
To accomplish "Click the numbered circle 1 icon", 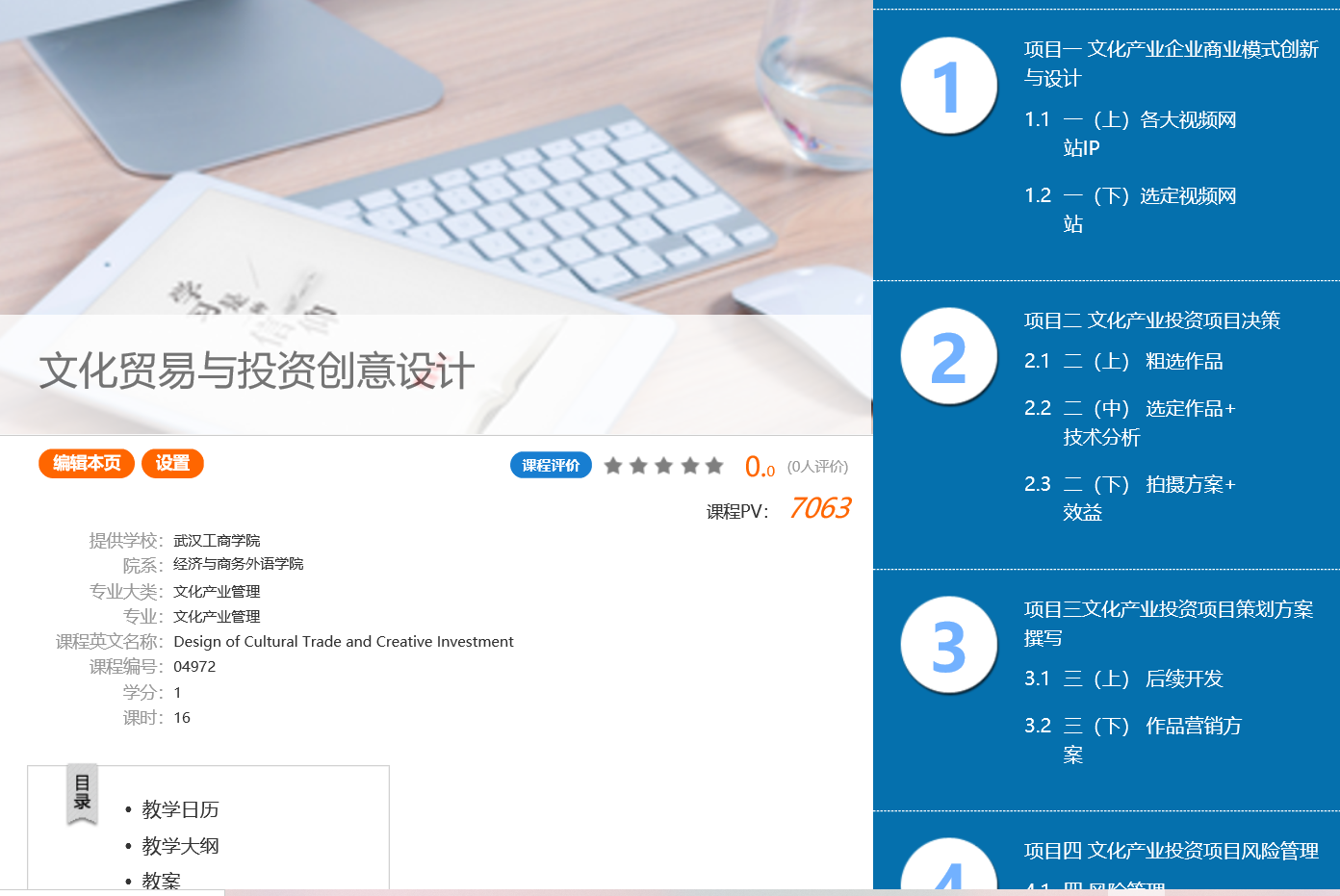I will [948, 86].
